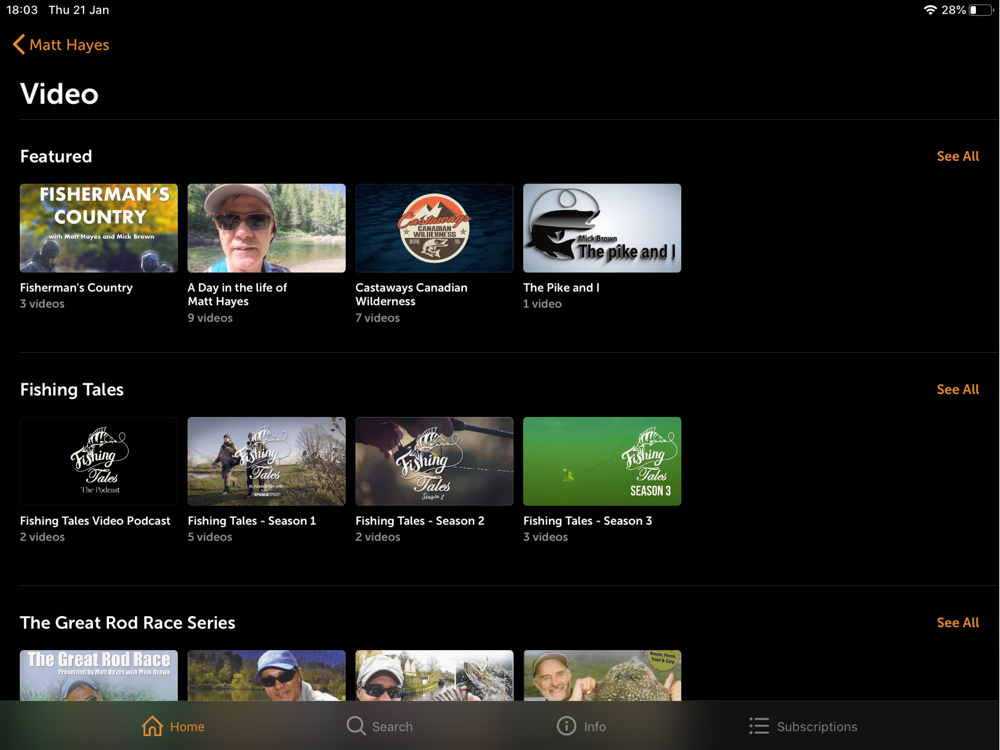Check the Wi-Fi status icon

click(930, 10)
